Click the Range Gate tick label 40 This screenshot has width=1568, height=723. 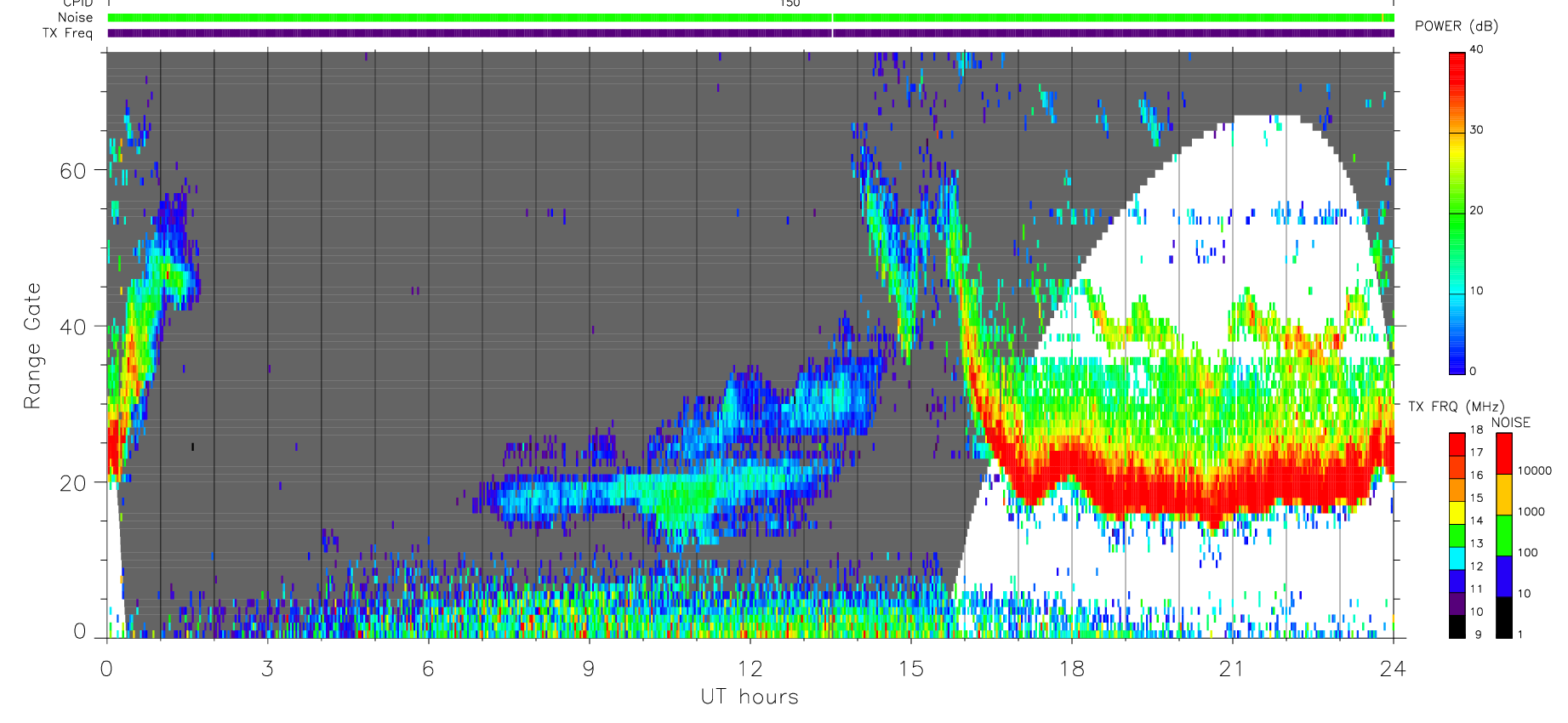pyautogui.click(x=73, y=327)
